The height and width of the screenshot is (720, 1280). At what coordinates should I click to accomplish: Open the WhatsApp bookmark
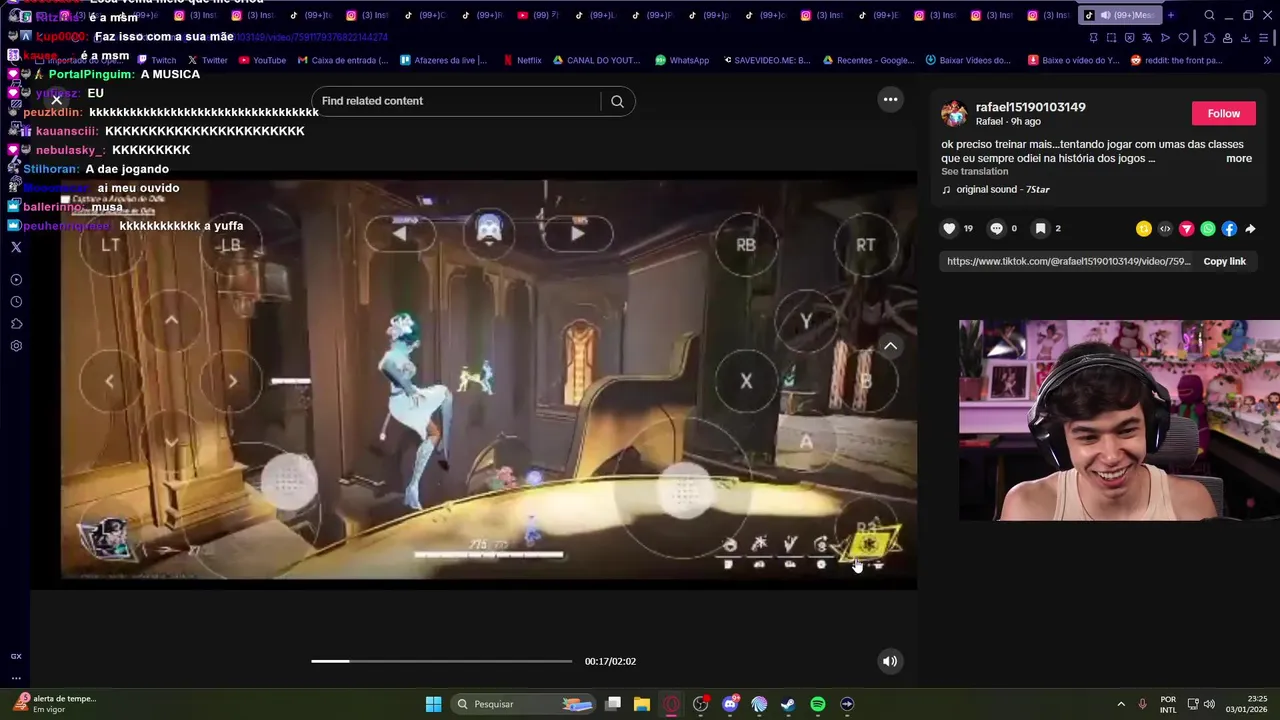pyautogui.click(x=682, y=60)
